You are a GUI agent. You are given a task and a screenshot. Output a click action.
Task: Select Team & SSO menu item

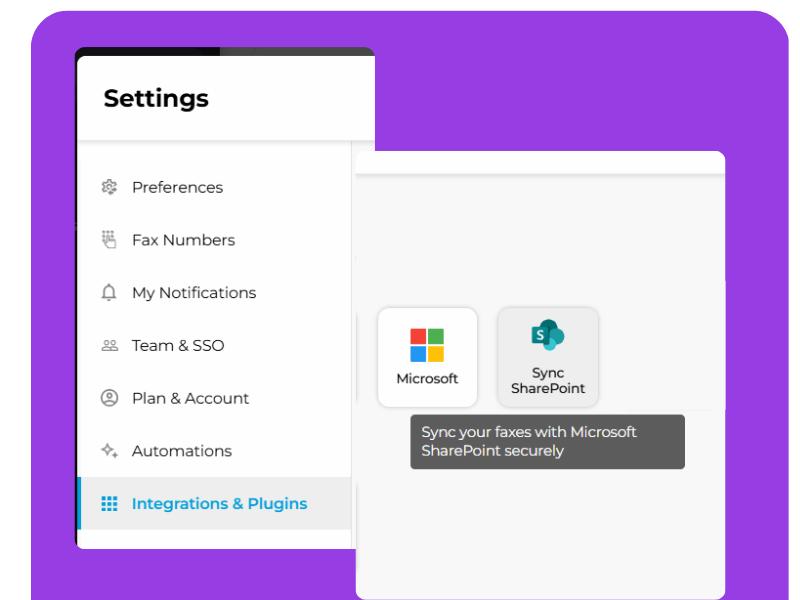(215, 345)
